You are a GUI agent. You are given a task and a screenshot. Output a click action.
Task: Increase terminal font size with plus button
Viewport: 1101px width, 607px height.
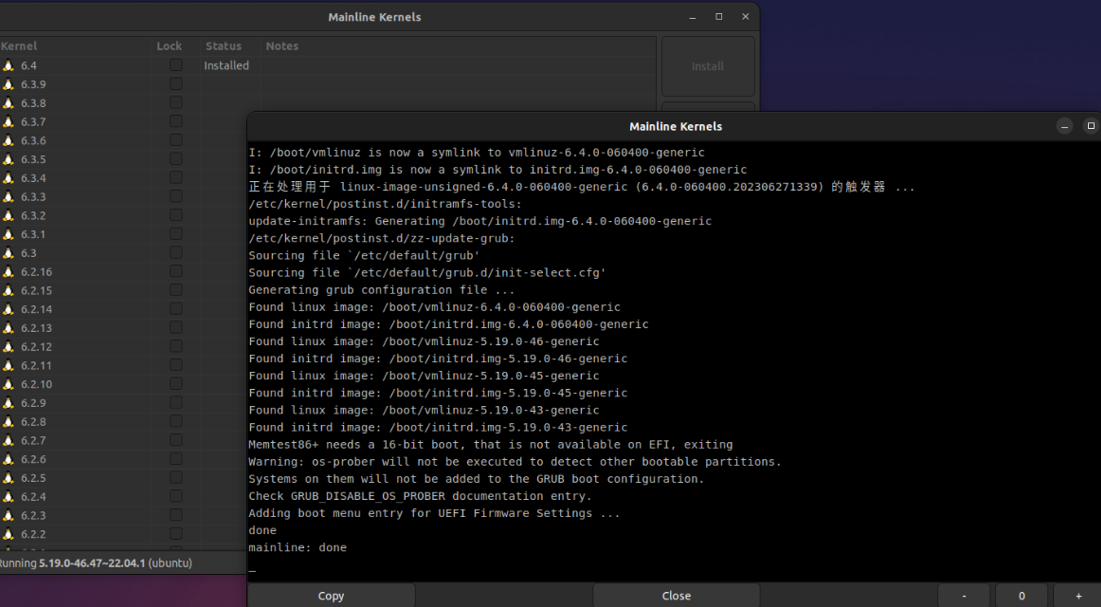(1079, 596)
